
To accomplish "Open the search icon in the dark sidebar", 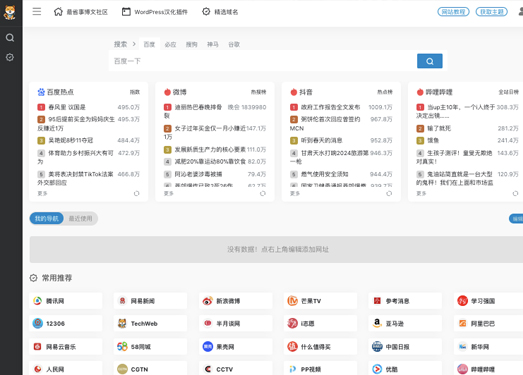I will pos(10,38).
